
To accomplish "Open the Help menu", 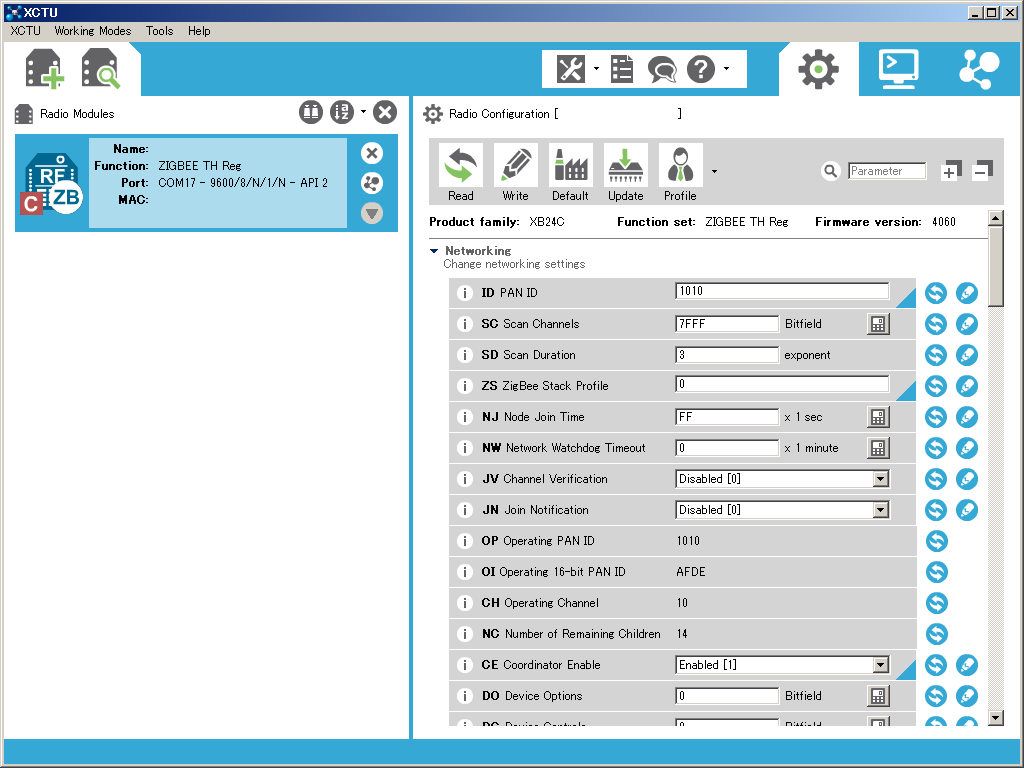I will click(x=199, y=31).
